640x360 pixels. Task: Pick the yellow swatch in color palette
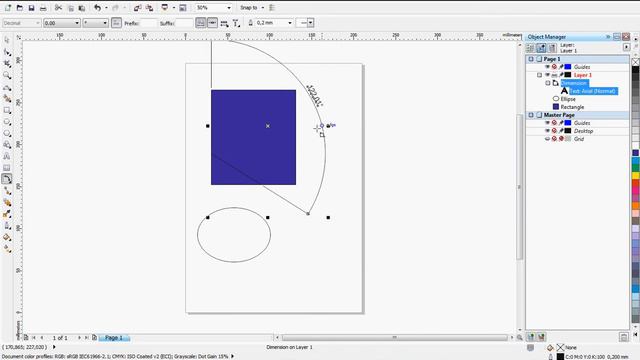636,176
